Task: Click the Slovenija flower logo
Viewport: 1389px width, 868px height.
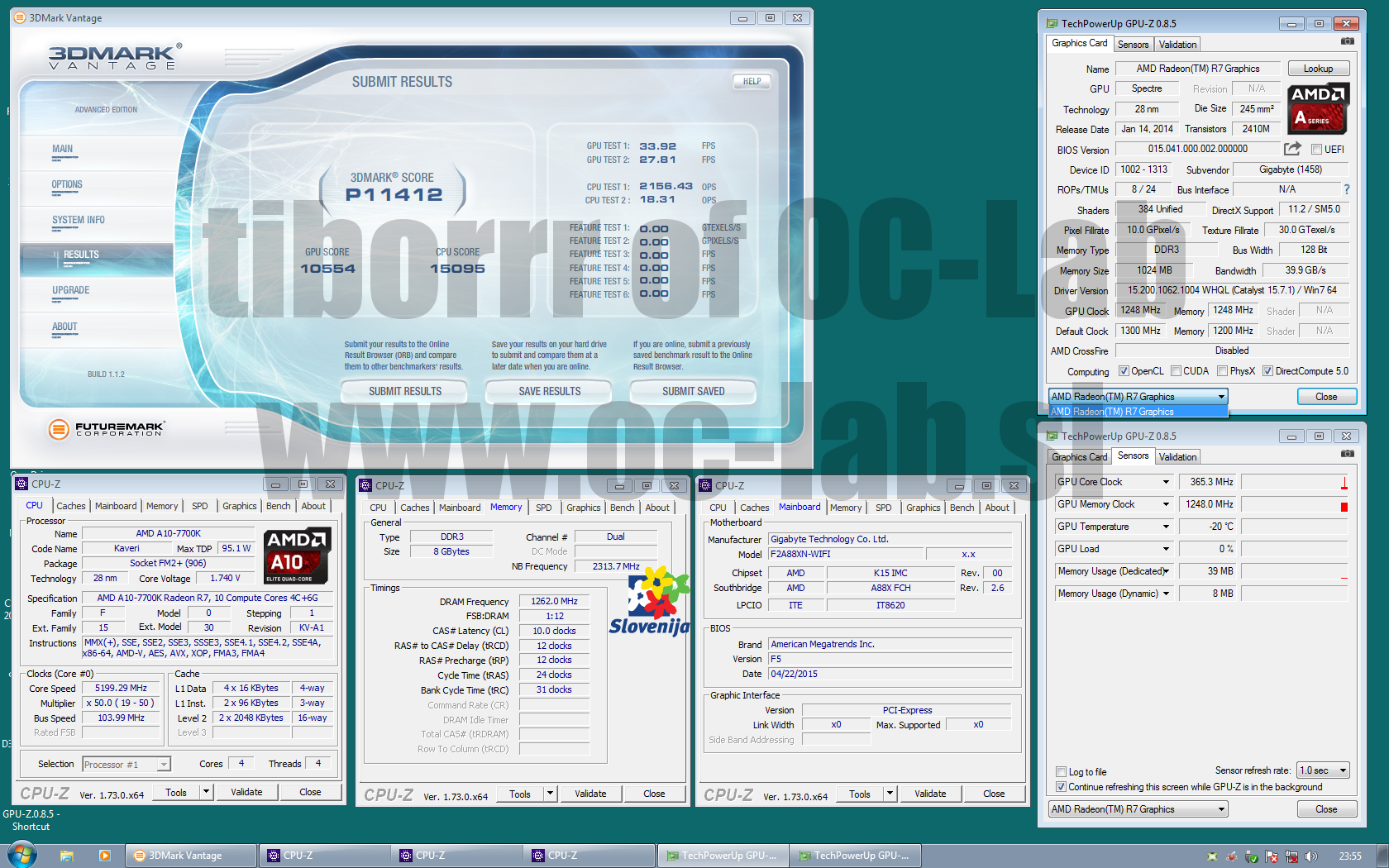Action: coord(650,600)
